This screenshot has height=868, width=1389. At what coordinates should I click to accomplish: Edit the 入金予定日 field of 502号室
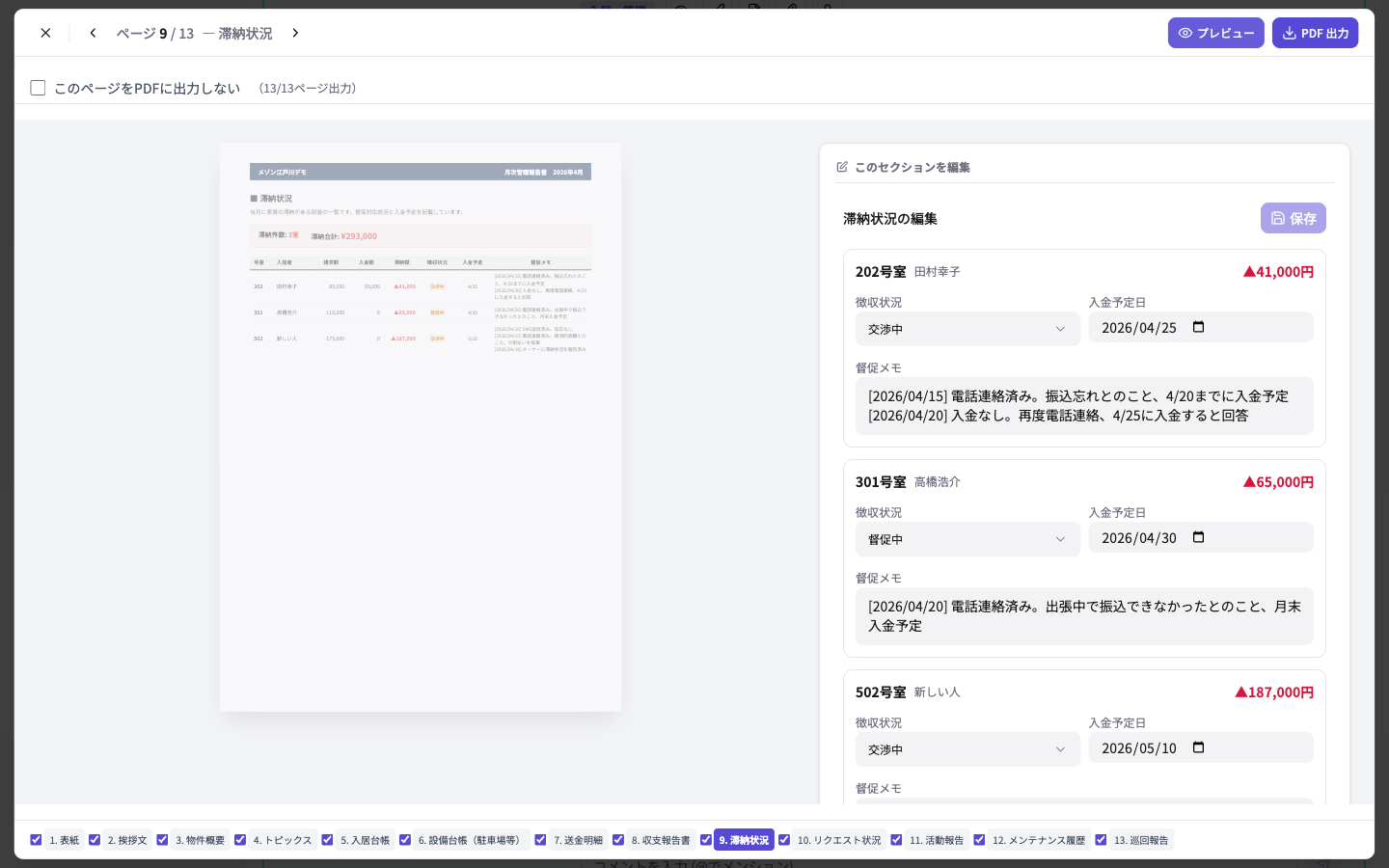1201,747
